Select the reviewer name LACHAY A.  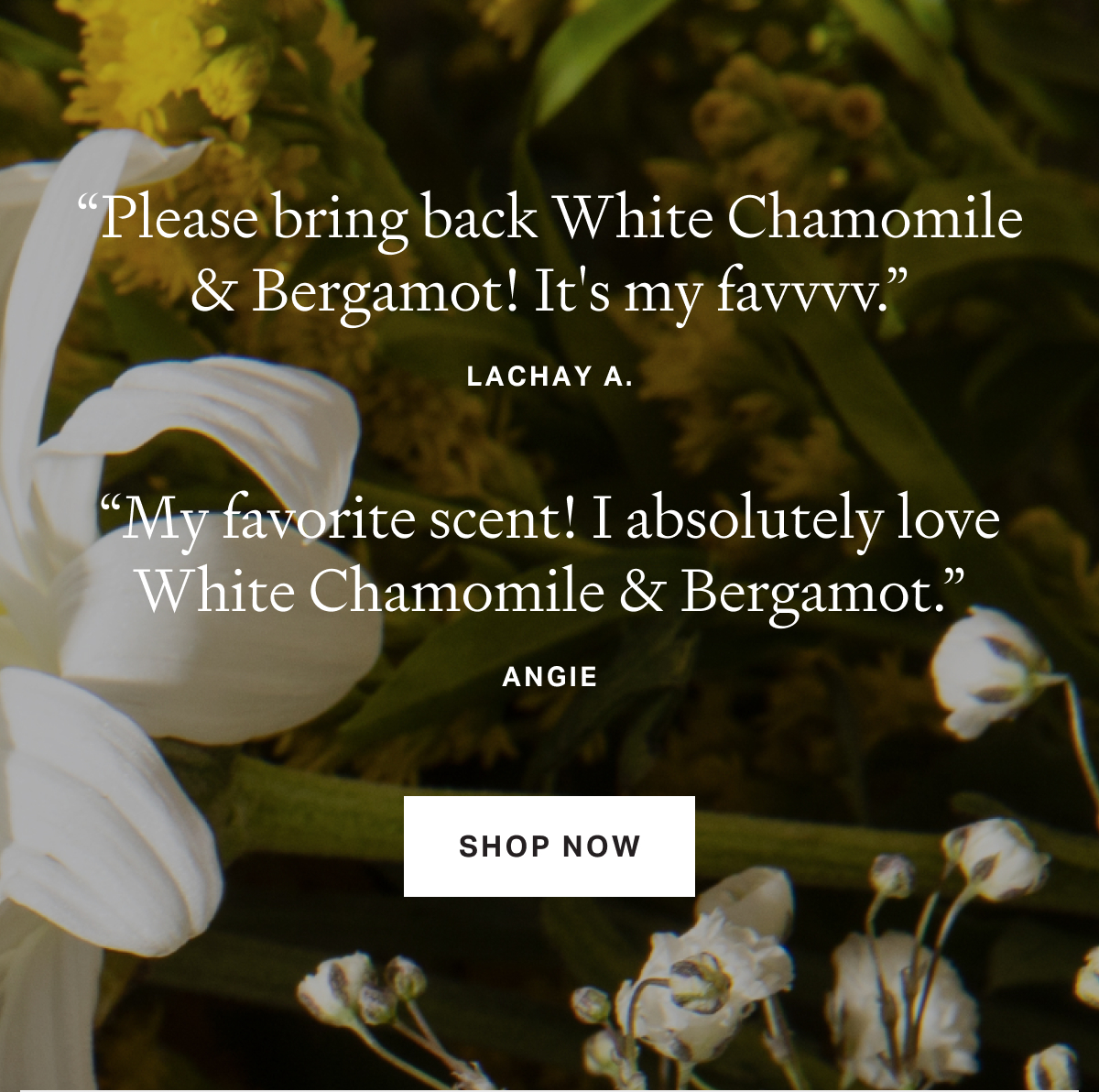[x=550, y=376]
